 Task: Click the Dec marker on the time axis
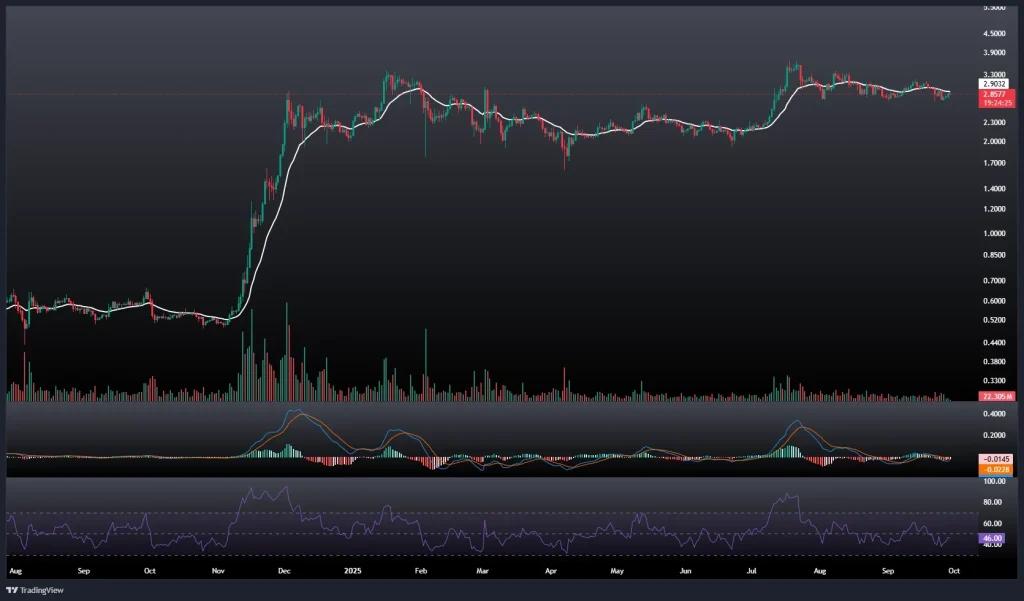pyautogui.click(x=284, y=571)
